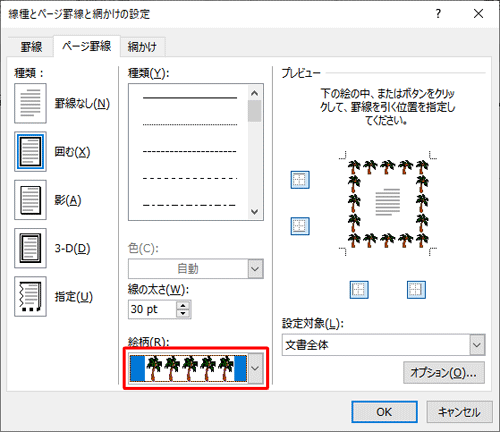
Task: Choose the solid line style in the list
Action: pyautogui.click(x=190, y=98)
